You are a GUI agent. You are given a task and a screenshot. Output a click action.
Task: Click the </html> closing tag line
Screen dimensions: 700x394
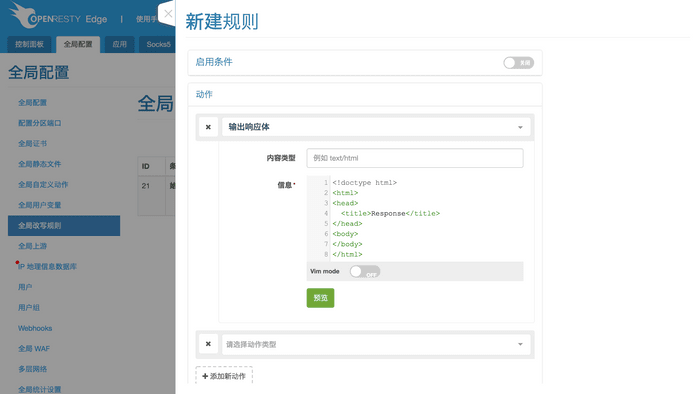[x=347, y=255]
